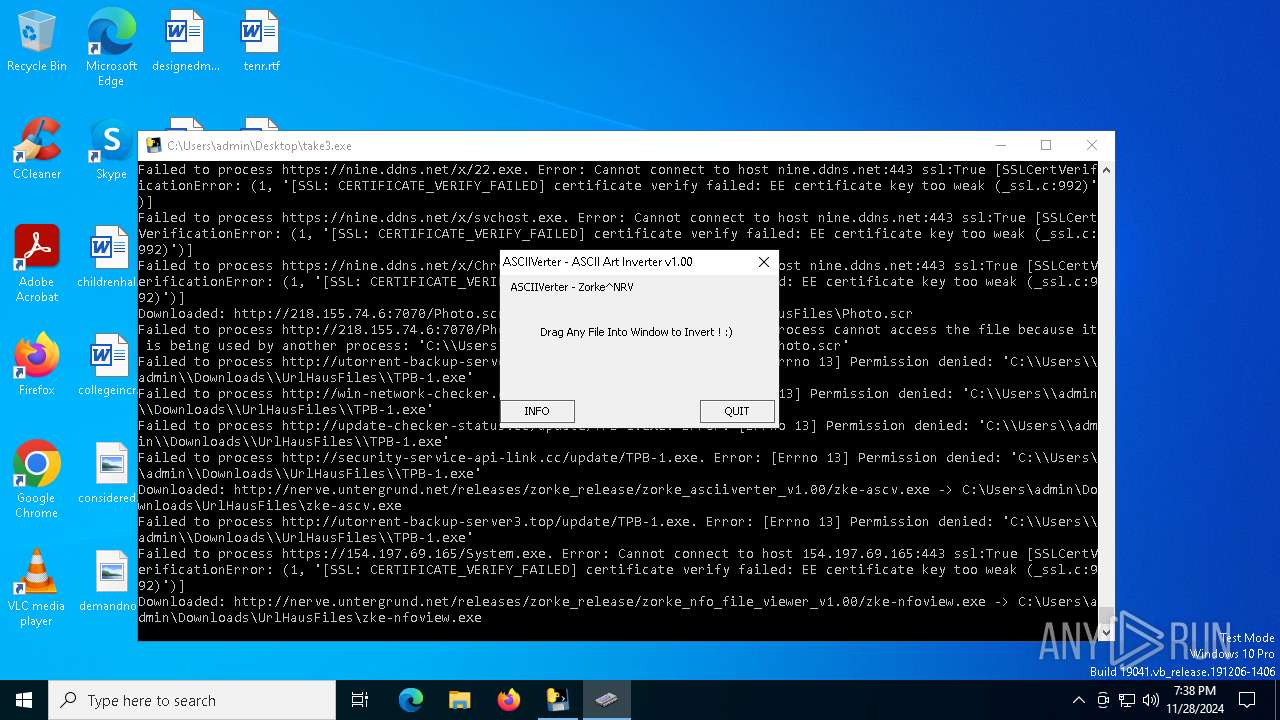The width and height of the screenshot is (1280, 720).
Task: Click the console scrollbar down arrow
Action: point(1106,632)
